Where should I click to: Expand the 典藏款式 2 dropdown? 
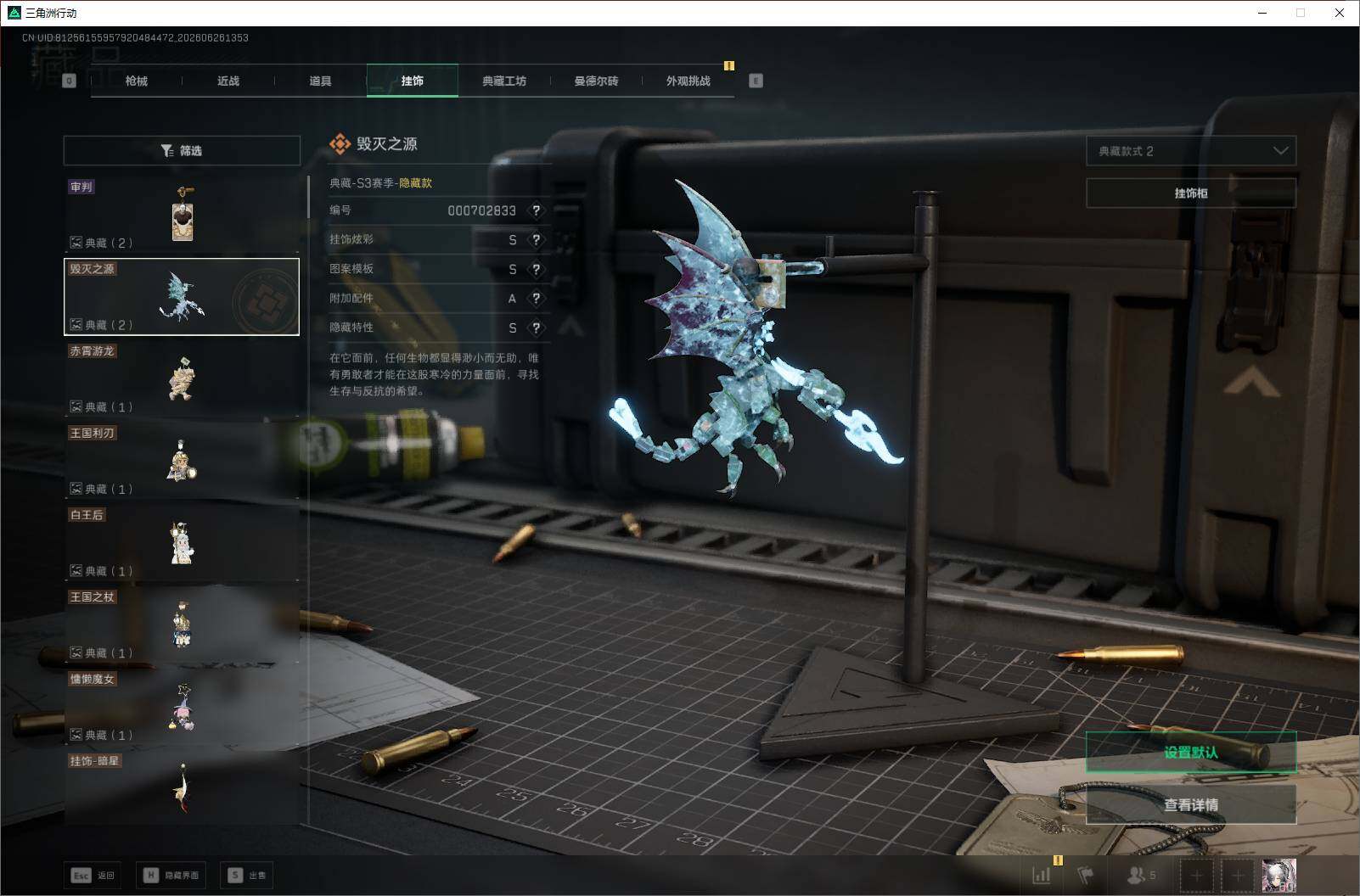1191,151
